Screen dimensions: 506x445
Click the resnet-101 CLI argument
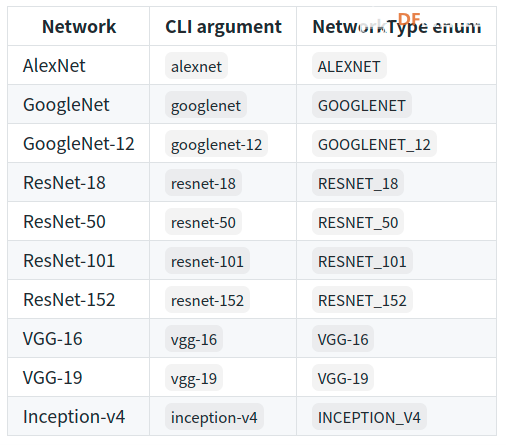[207, 261]
